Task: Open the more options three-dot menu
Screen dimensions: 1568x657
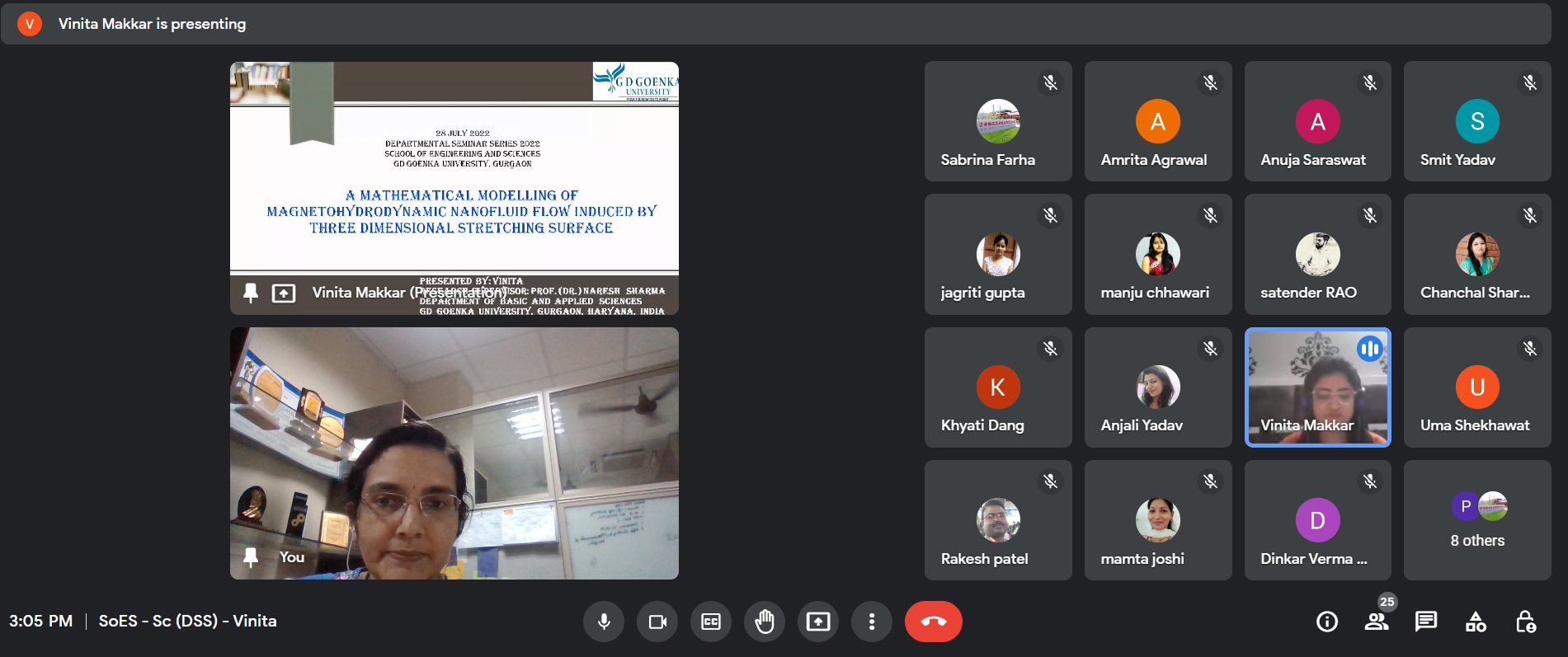Action: pos(872,622)
